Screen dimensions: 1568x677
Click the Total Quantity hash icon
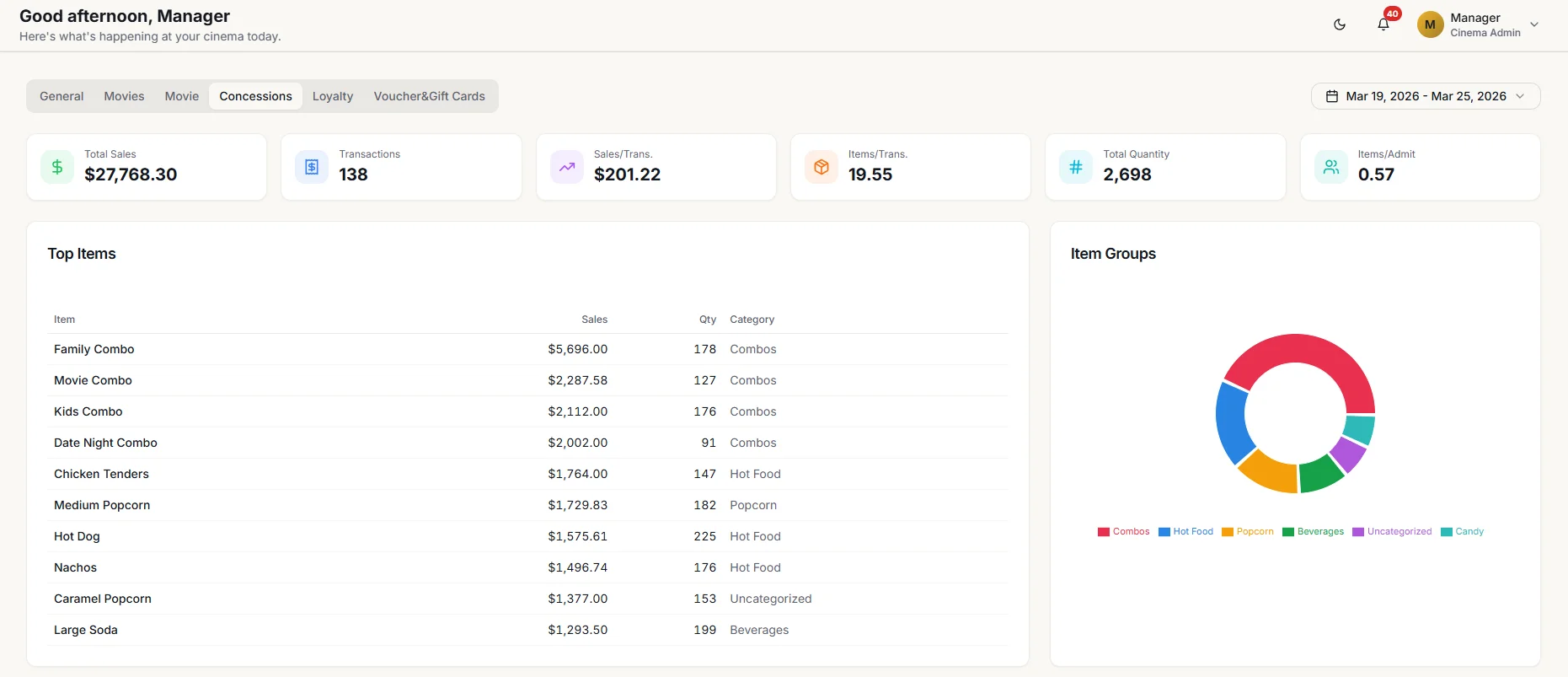(1076, 167)
